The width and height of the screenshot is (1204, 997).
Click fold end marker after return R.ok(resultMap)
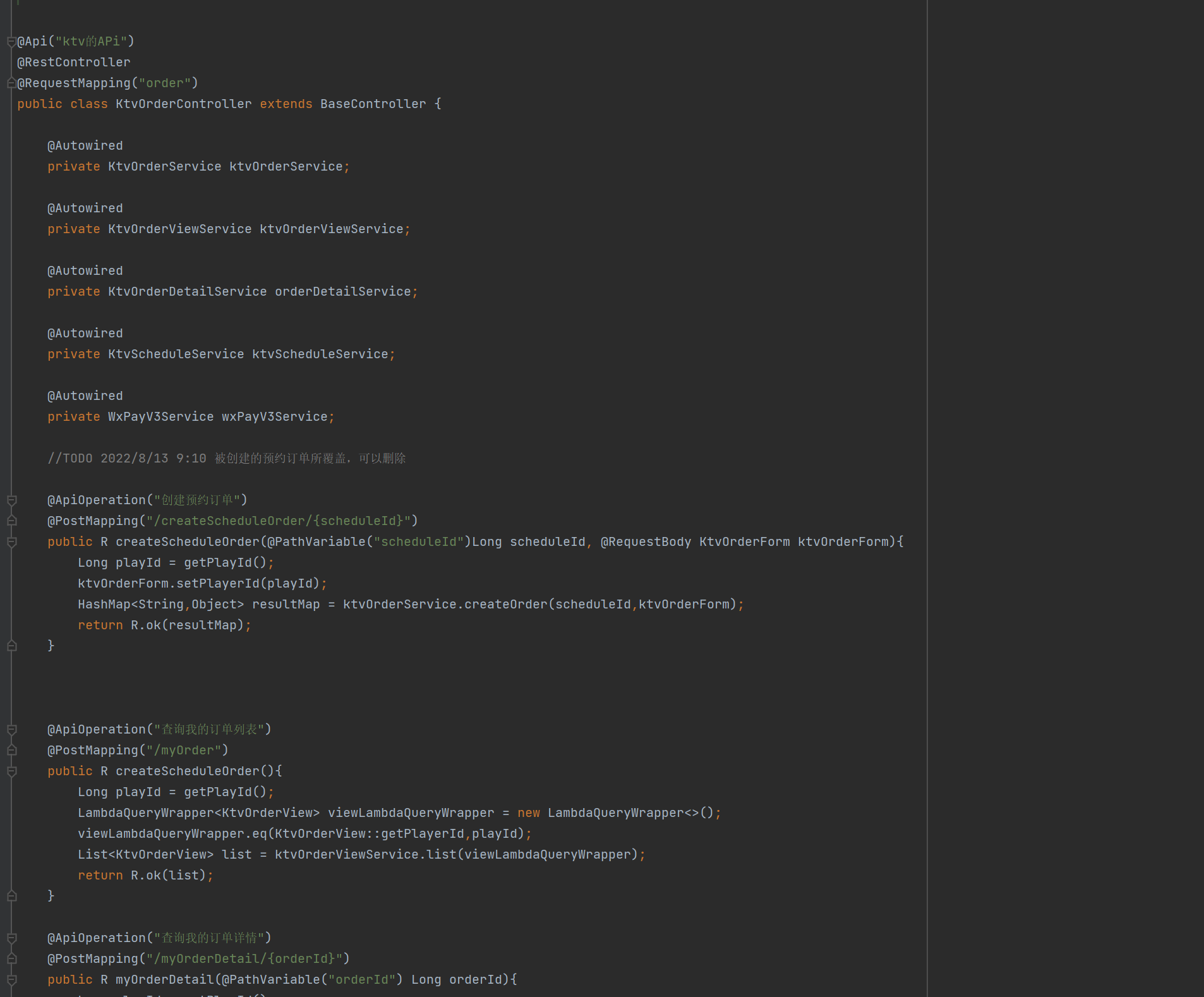(x=11, y=646)
